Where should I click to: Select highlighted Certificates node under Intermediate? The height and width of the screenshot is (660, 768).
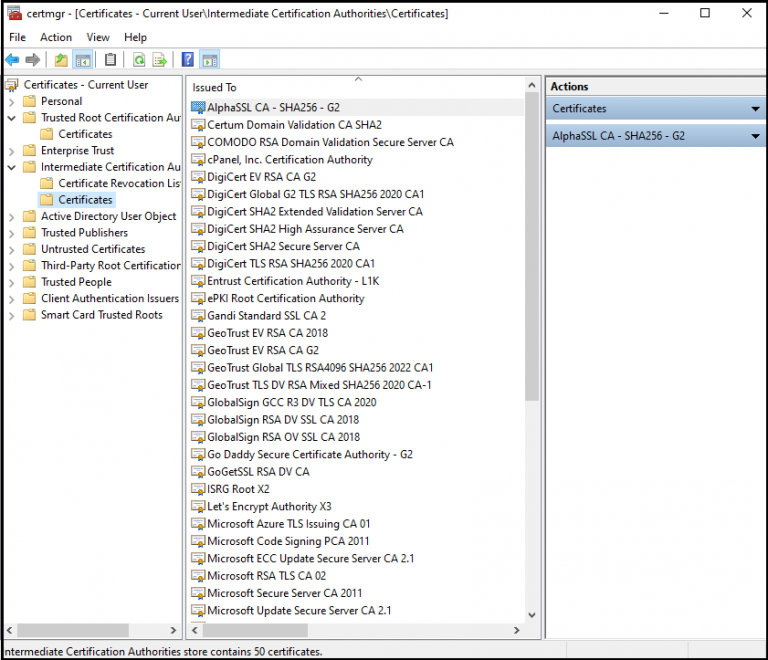click(x=85, y=199)
